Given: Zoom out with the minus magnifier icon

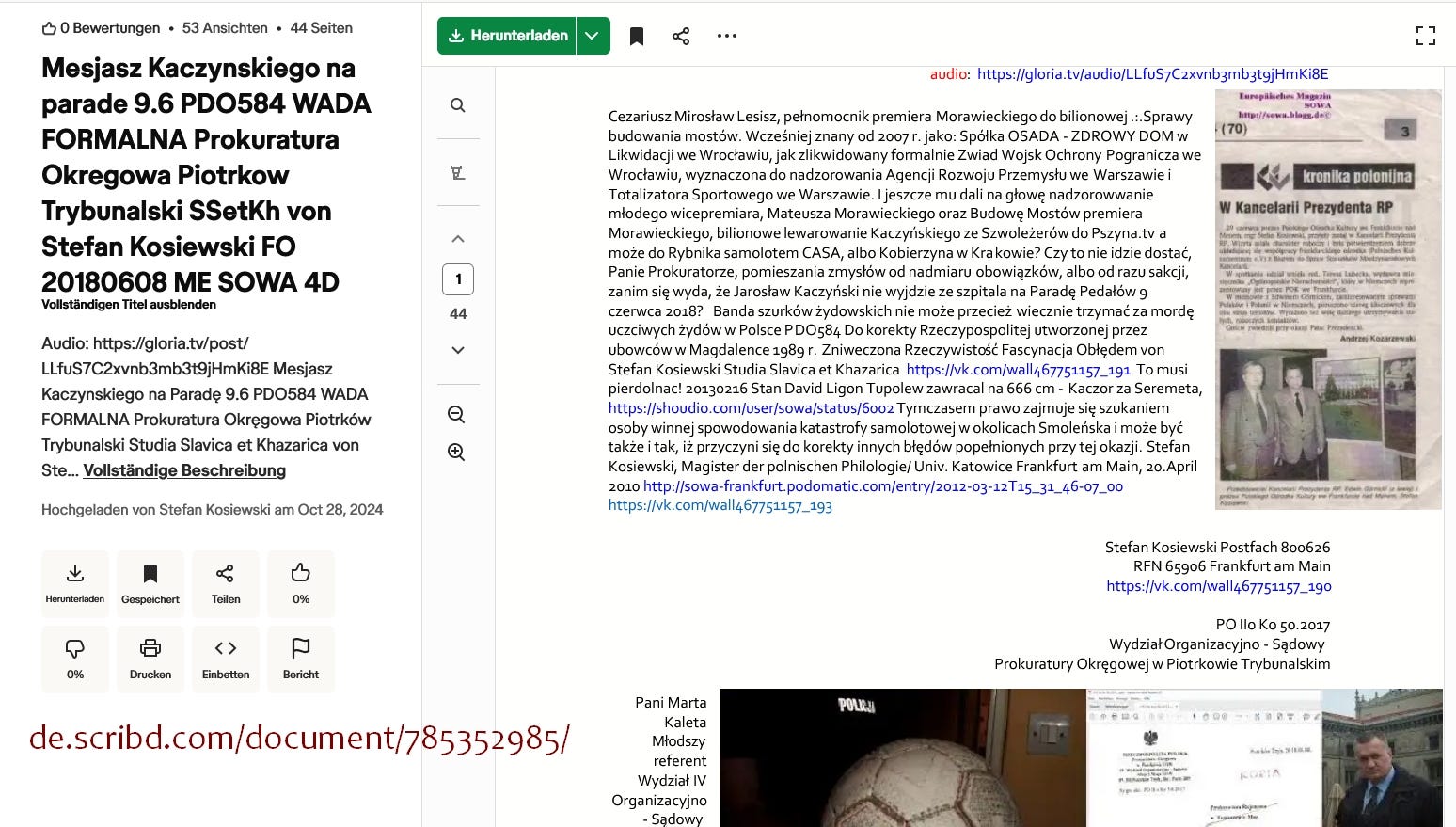Looking at the screenshot, I should point(456,415).
